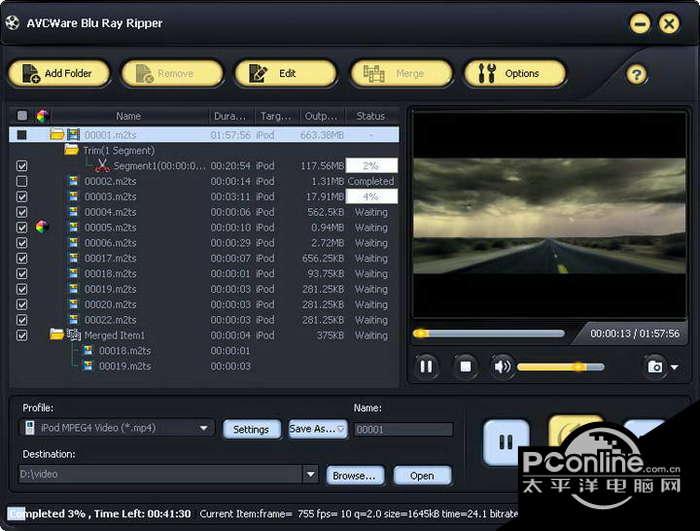Click the video file icon of 00004.m2ts
Viewport: 700px width, 531px height.
click(73, 212)
